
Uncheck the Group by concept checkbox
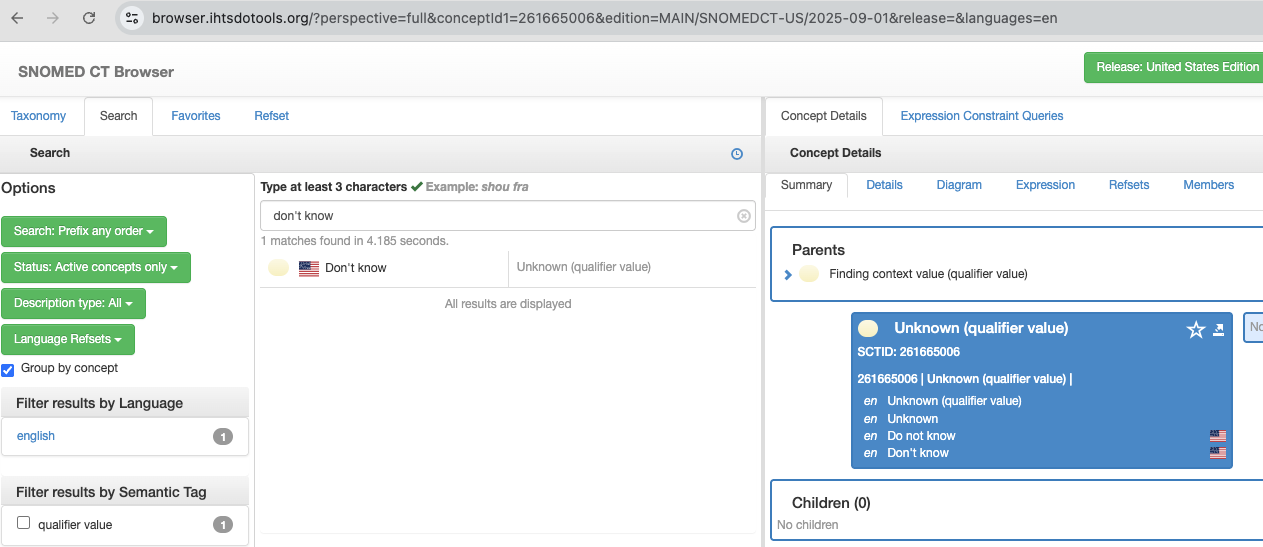pyautogui.click(x=8, y=369)
